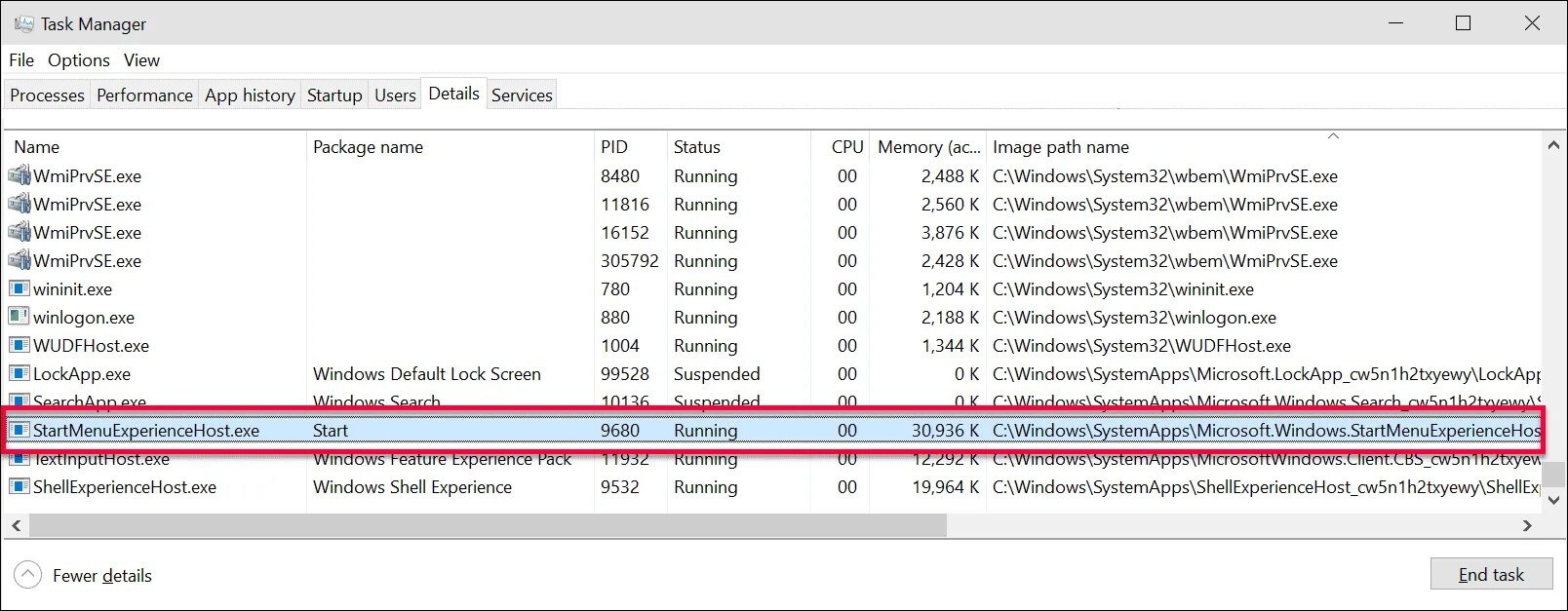Switch to the Performance tab
Image resolution: width=1568 pixels, height=611 pixels.
pos(144,95)
